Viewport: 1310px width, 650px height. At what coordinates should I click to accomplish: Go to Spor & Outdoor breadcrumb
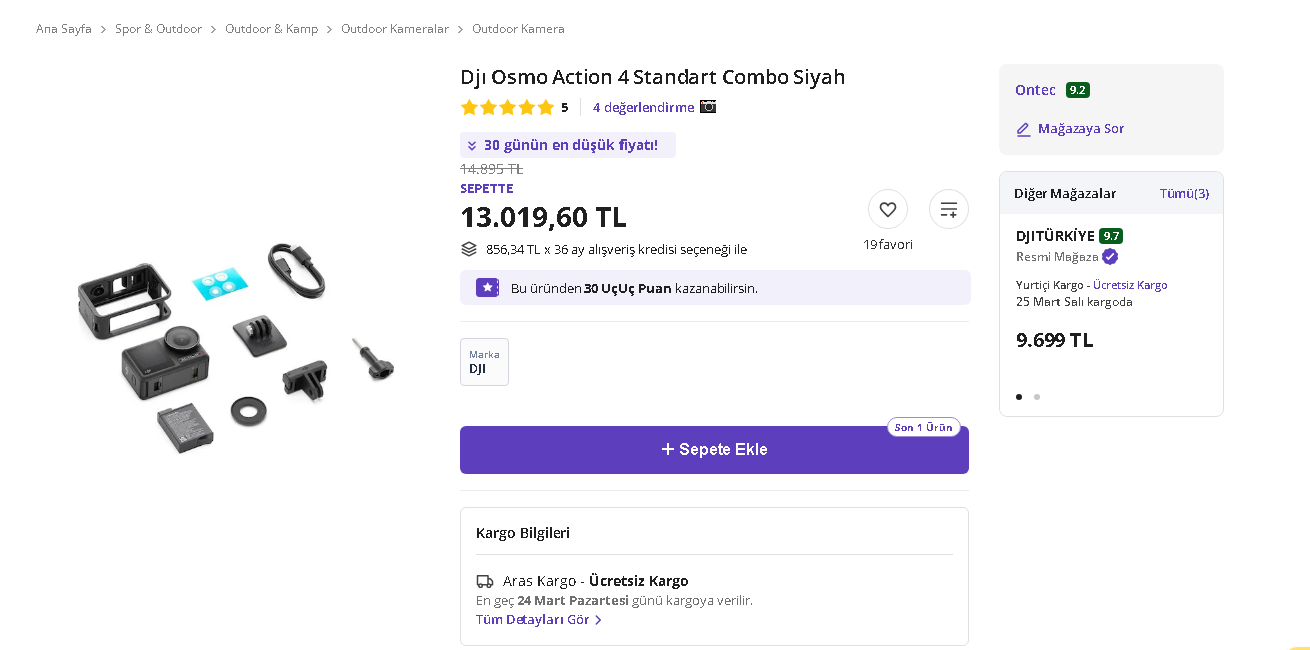tap(158, 29)
